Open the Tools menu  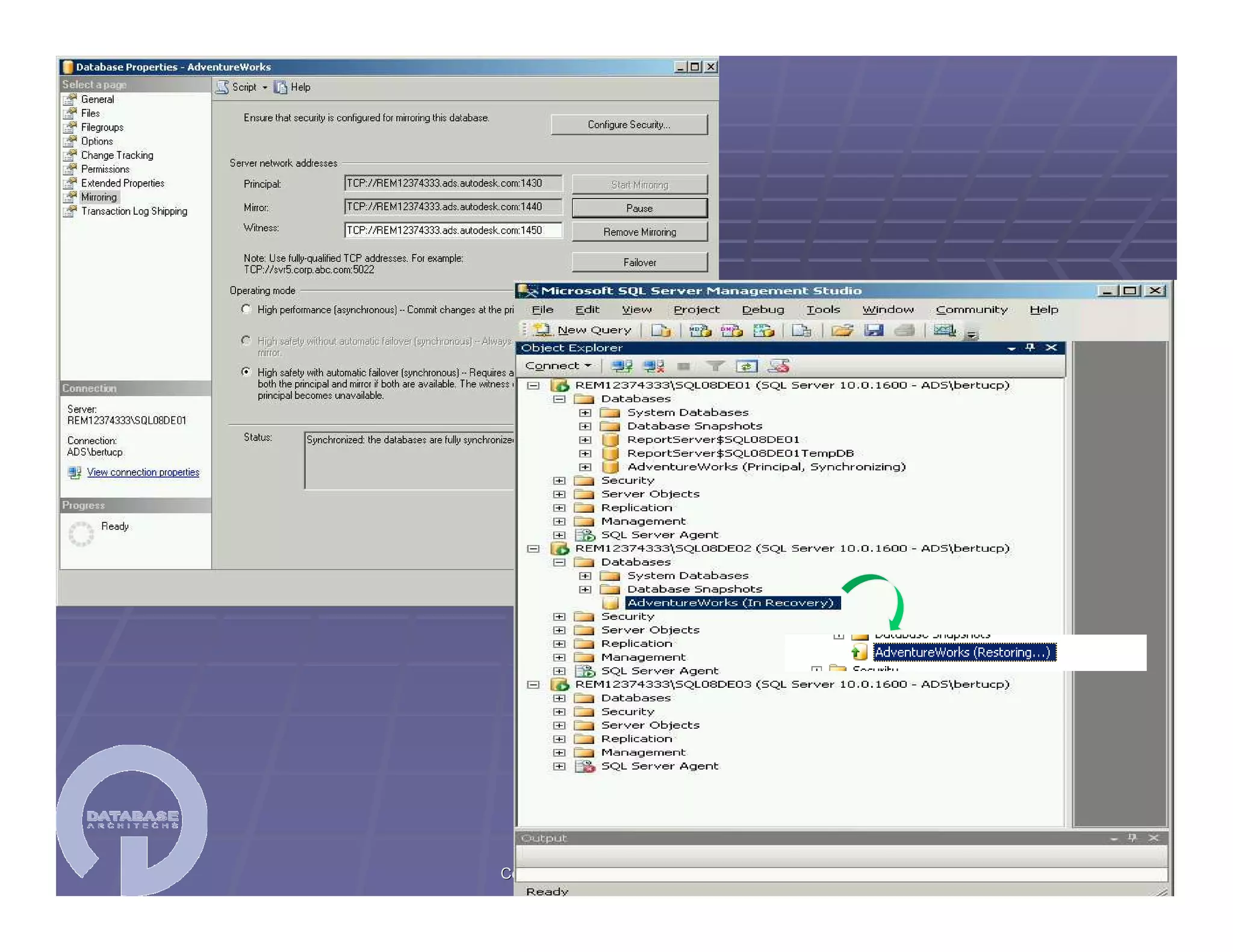(x=823, y=309)
